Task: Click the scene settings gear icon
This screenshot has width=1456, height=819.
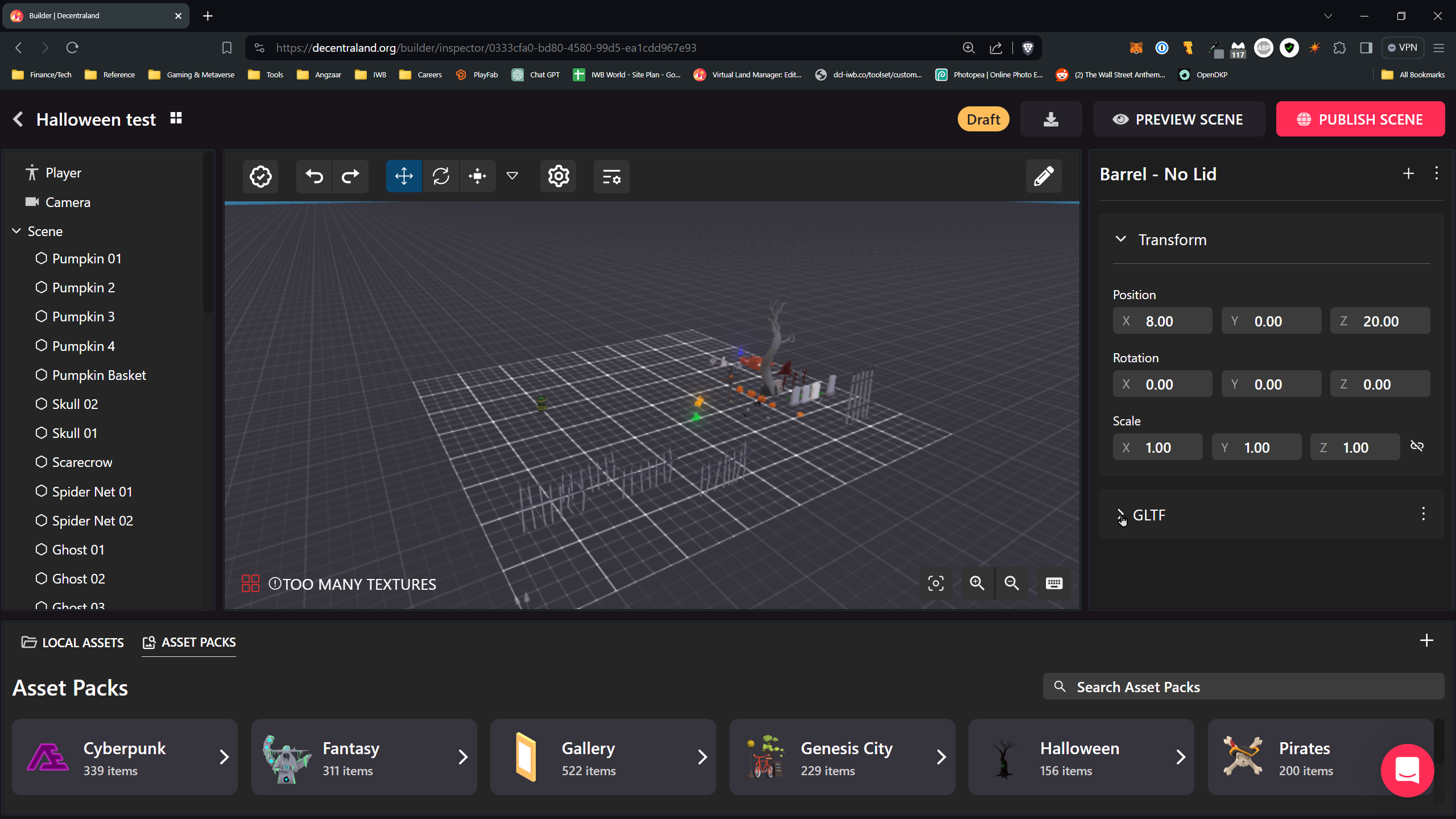Action: pyautogui.click(x=559, y=176)
